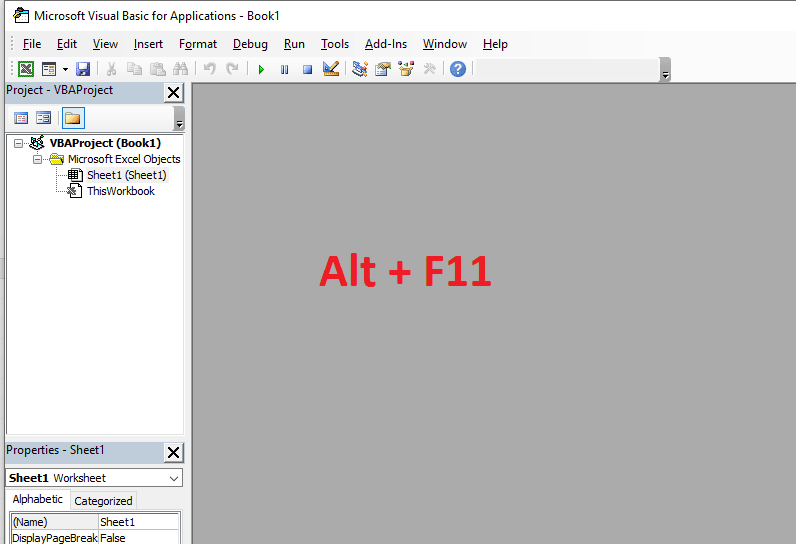
Task: Open Standard toolbar options overflow arrow
Action: pyautogui.click(x=665, y=70)
